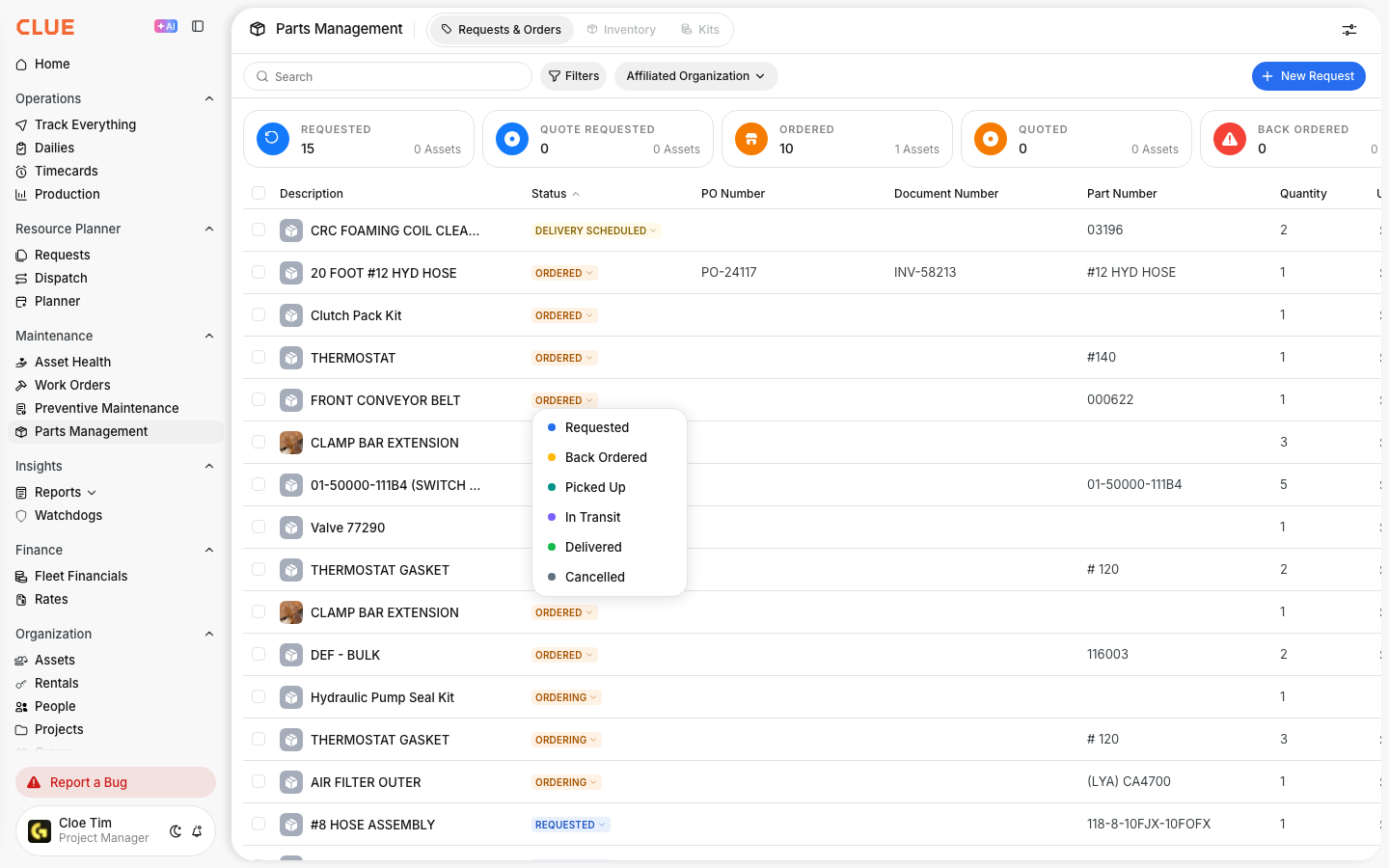Switch to the Inventory tab

coord(621,30)
